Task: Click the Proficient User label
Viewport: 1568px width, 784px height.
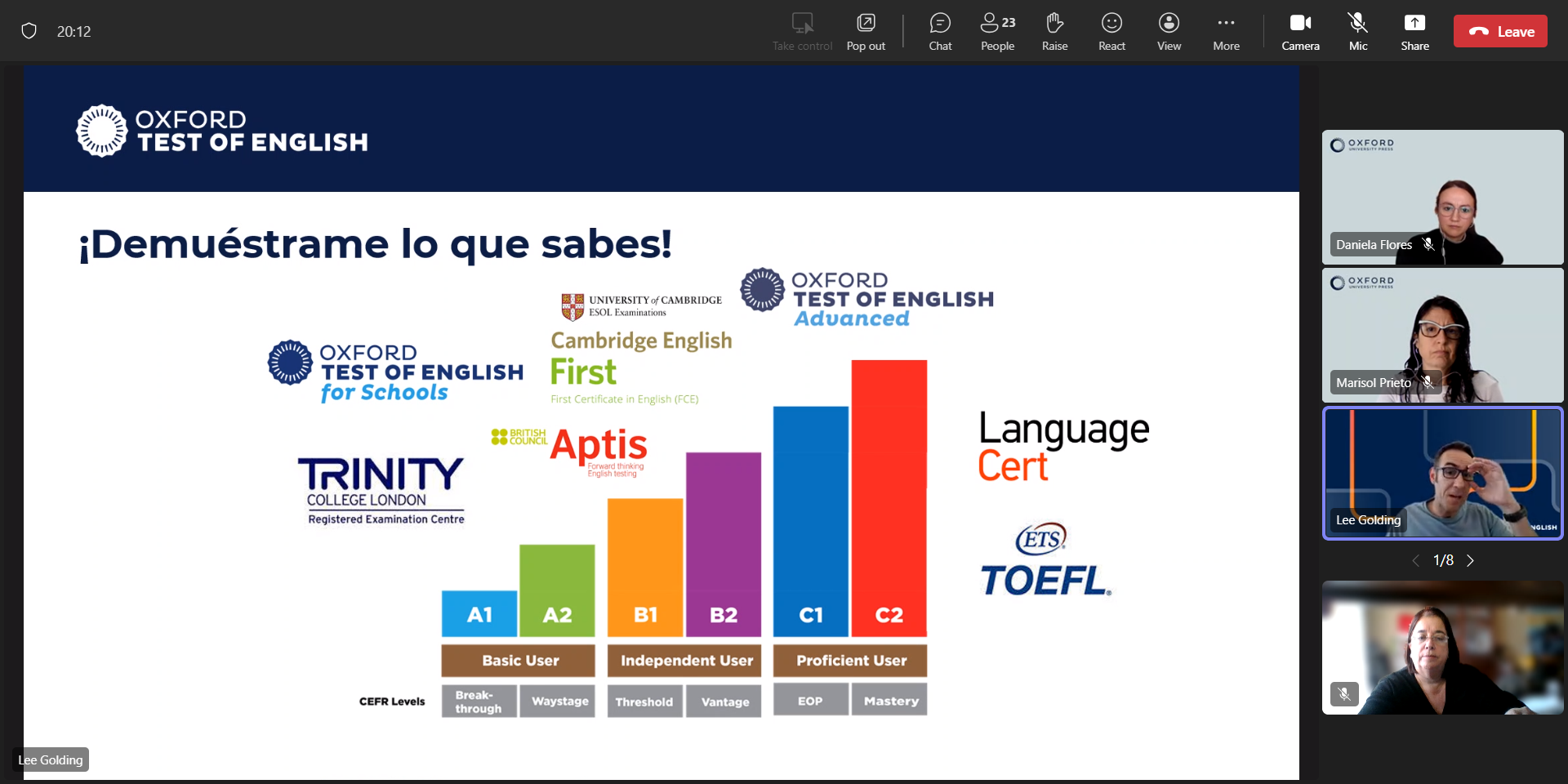Action: click(x=850, y=661)
